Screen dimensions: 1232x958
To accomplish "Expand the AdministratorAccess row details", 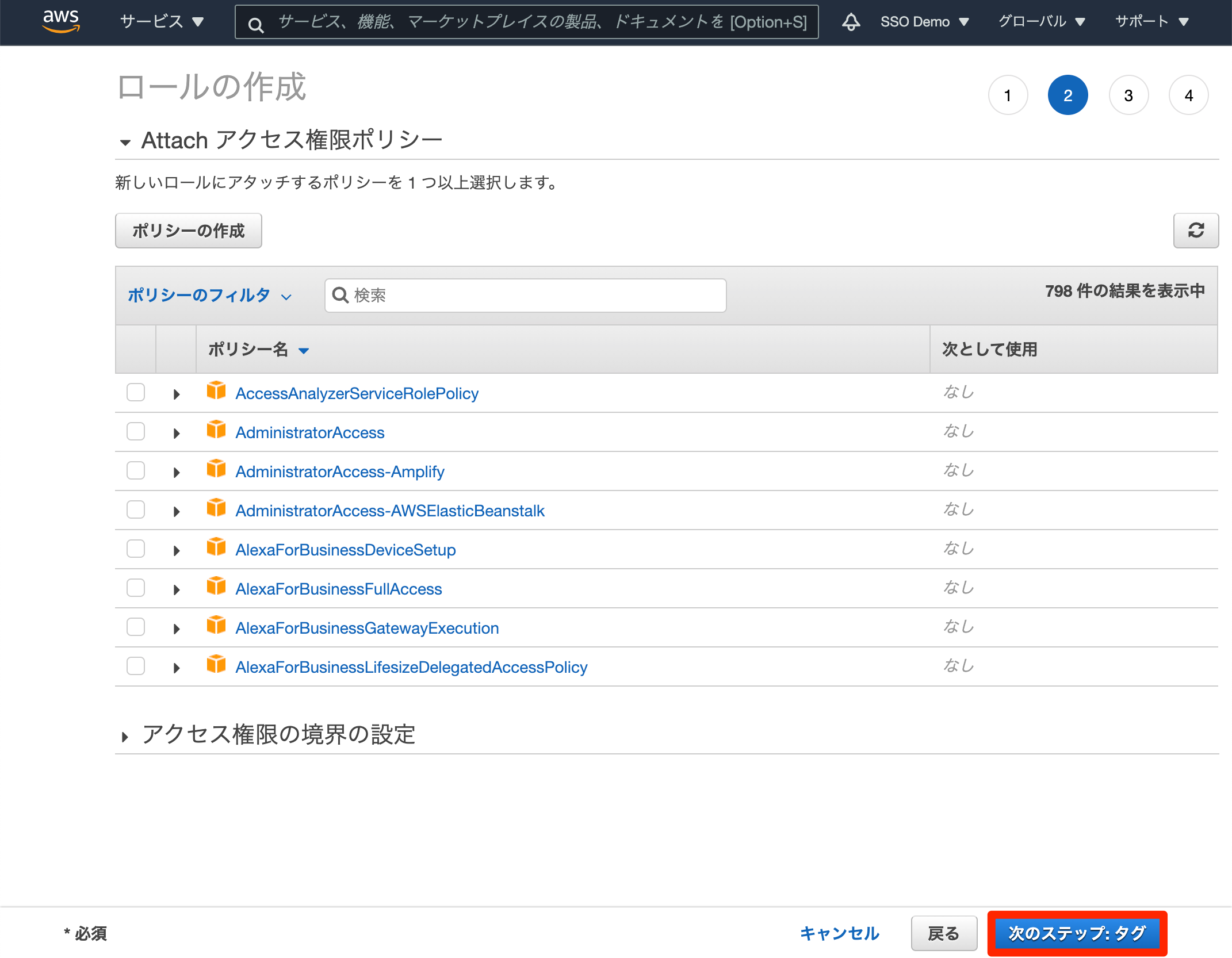I will (177, 434).
